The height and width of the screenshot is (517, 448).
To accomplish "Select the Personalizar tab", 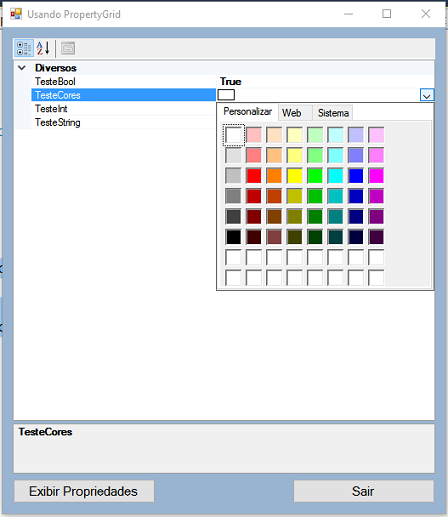I will (x=247, y=112).
